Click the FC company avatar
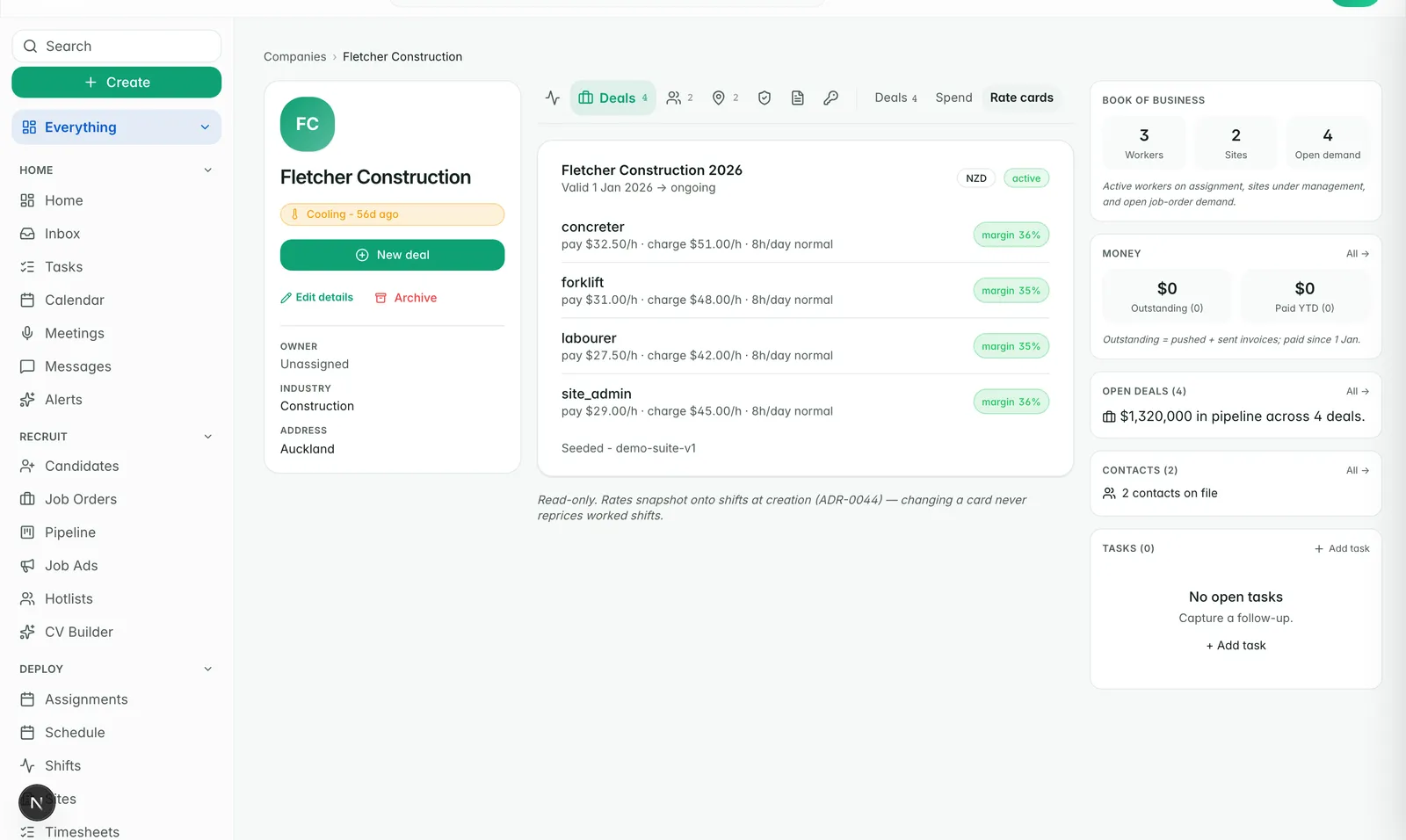The height and width of the screenshot is (840, 1406). [x=308, y=124]
